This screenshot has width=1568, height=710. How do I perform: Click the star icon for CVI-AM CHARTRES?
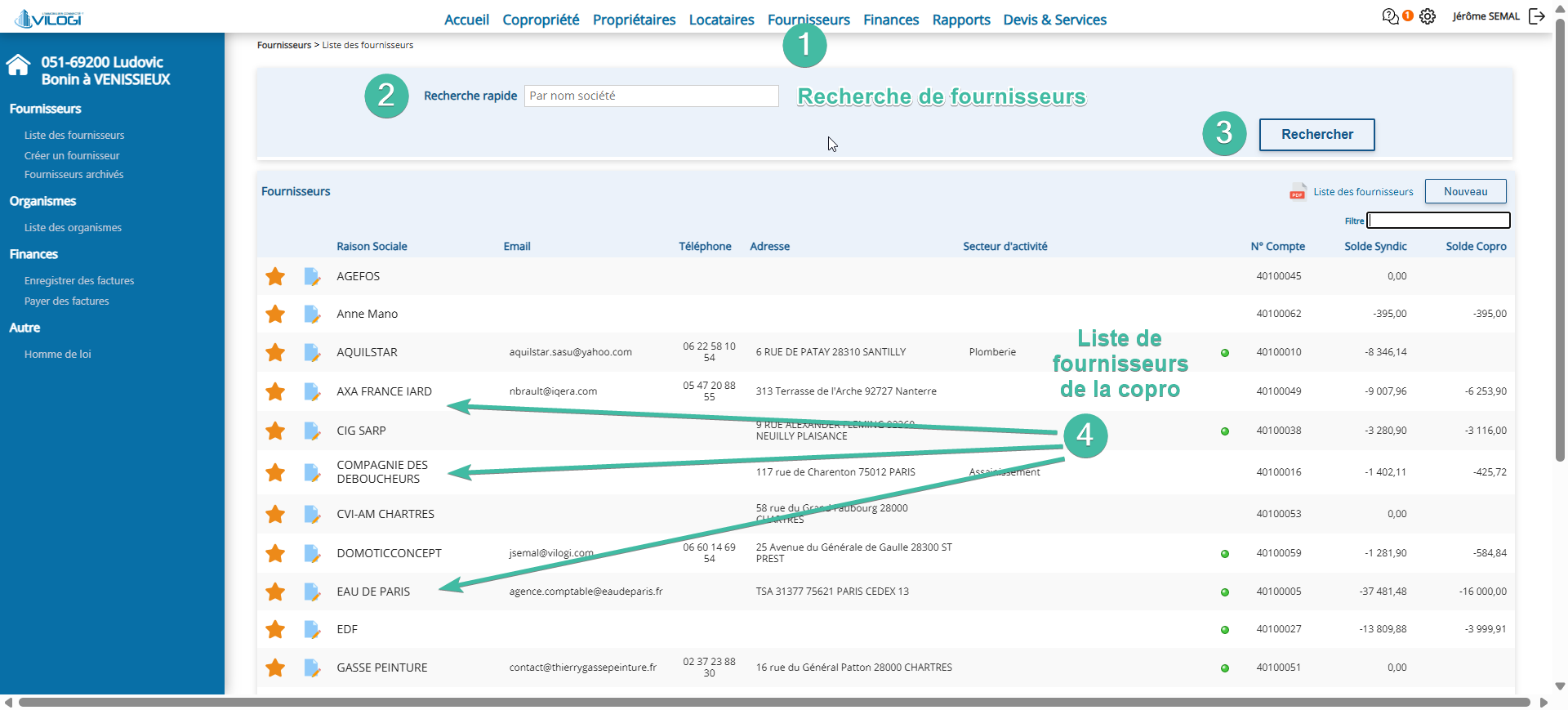pyautogui.click(x=275, y=514)
